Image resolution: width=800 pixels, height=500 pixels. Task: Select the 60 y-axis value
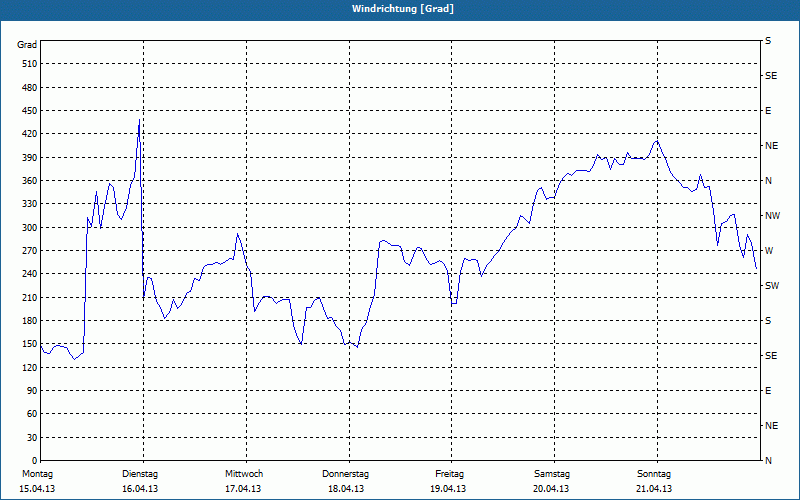tap(32, 414)
